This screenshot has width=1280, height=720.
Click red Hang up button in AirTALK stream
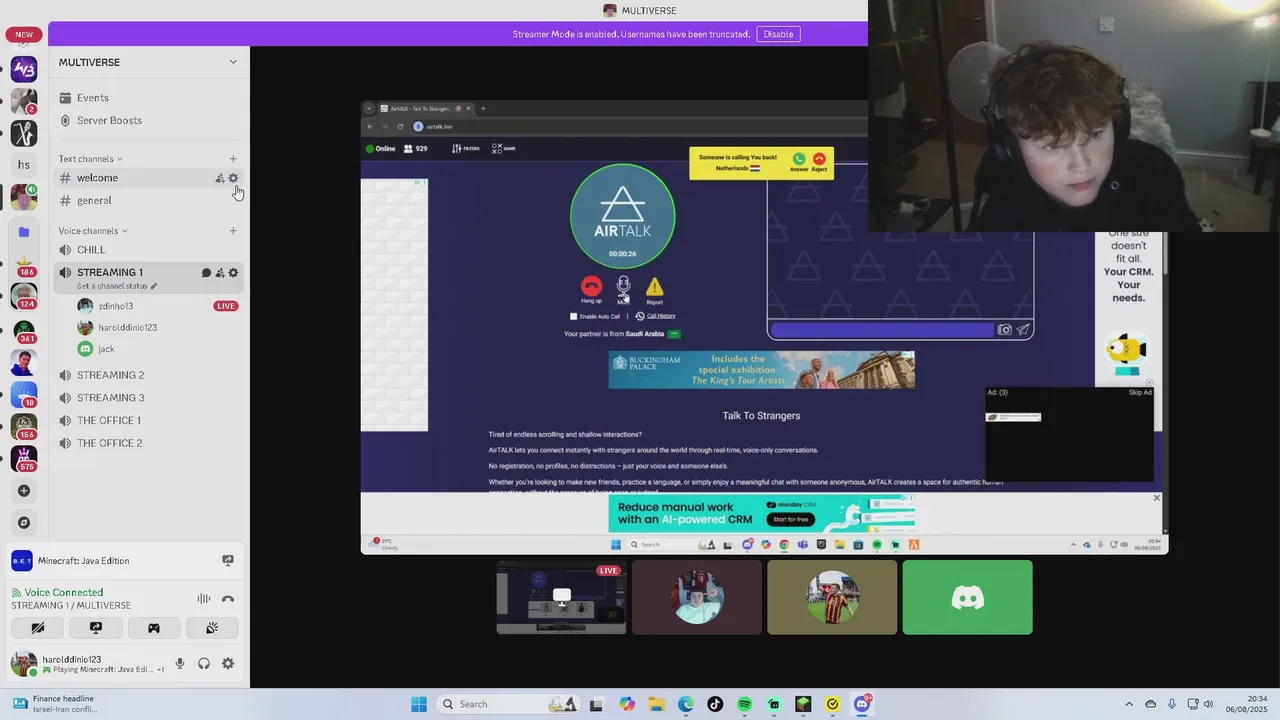coord(591,287)
